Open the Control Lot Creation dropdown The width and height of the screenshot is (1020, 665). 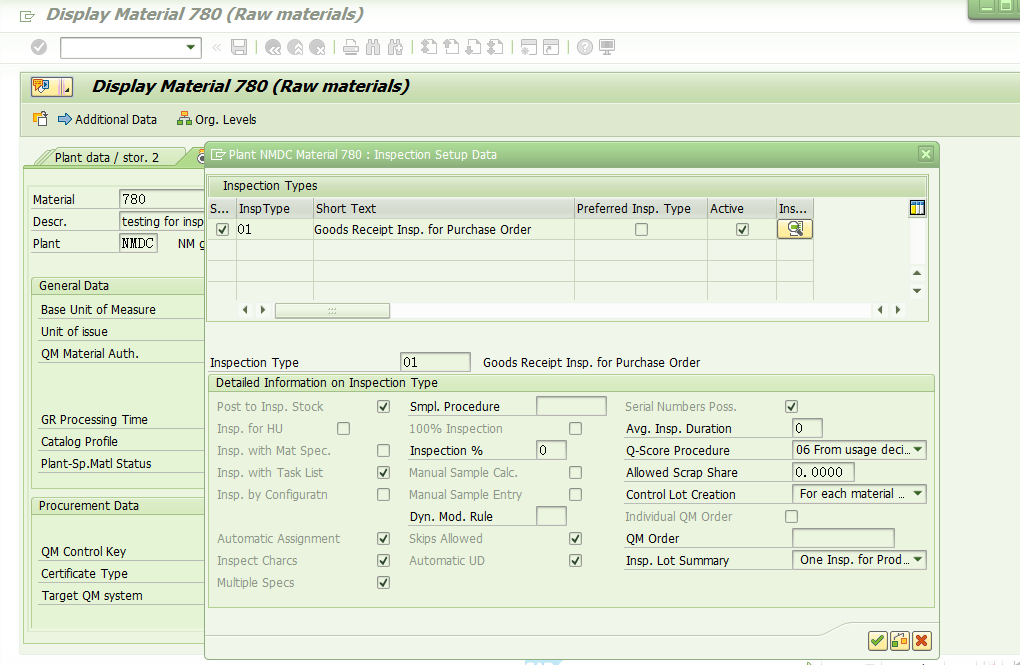coord(918,494)
